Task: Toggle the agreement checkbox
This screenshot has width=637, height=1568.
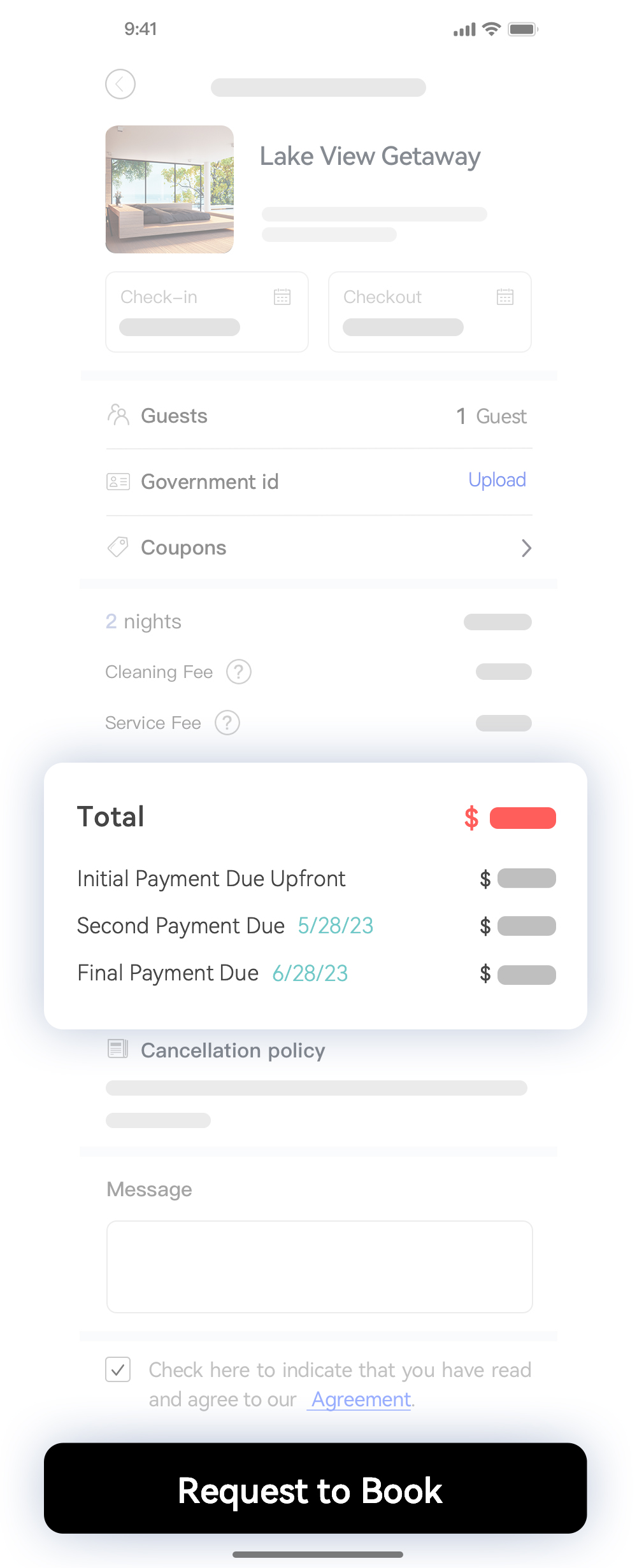Action: [118, 1369]
